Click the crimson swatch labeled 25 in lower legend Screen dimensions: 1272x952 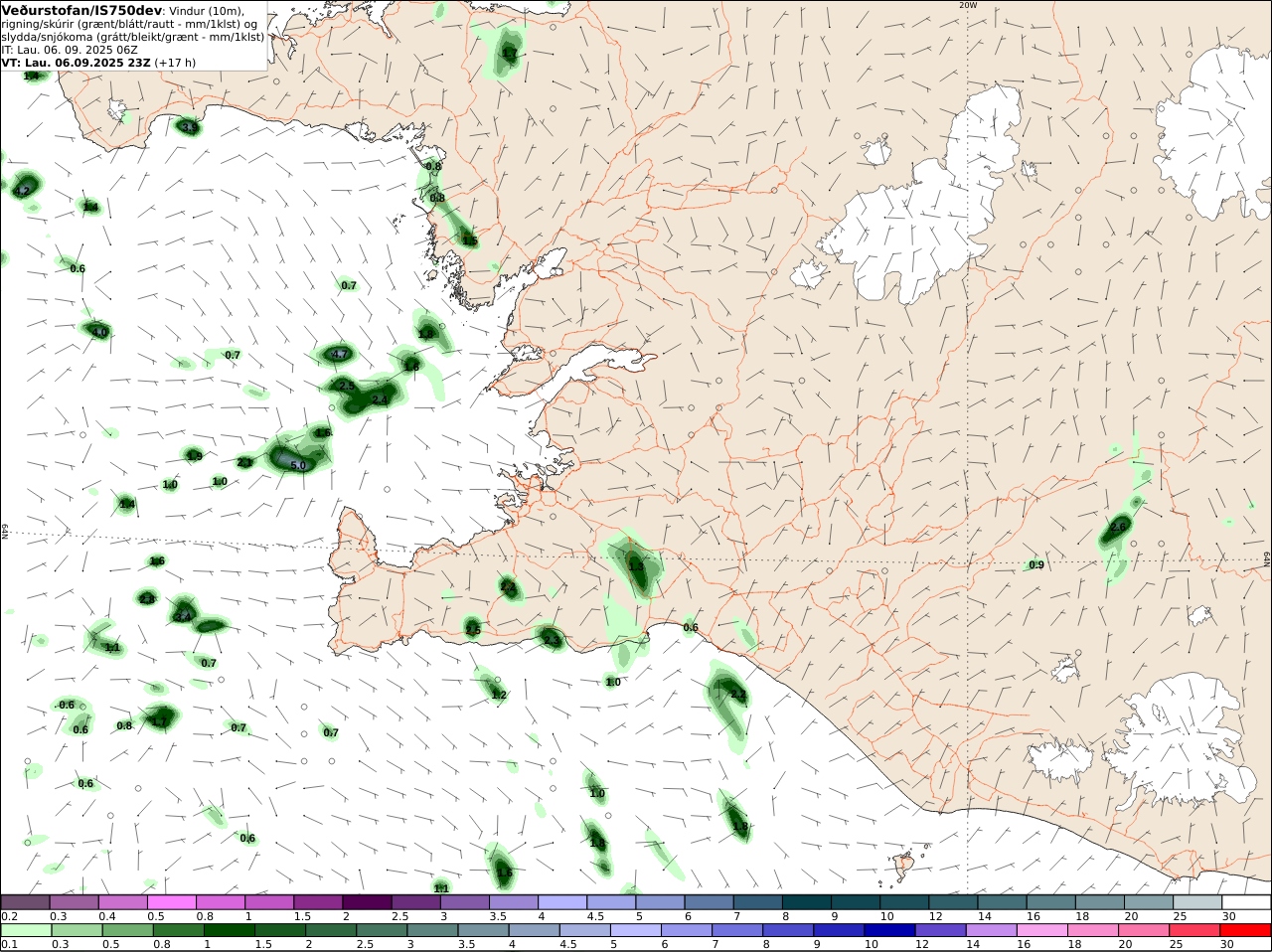[x=1196, y=930]
